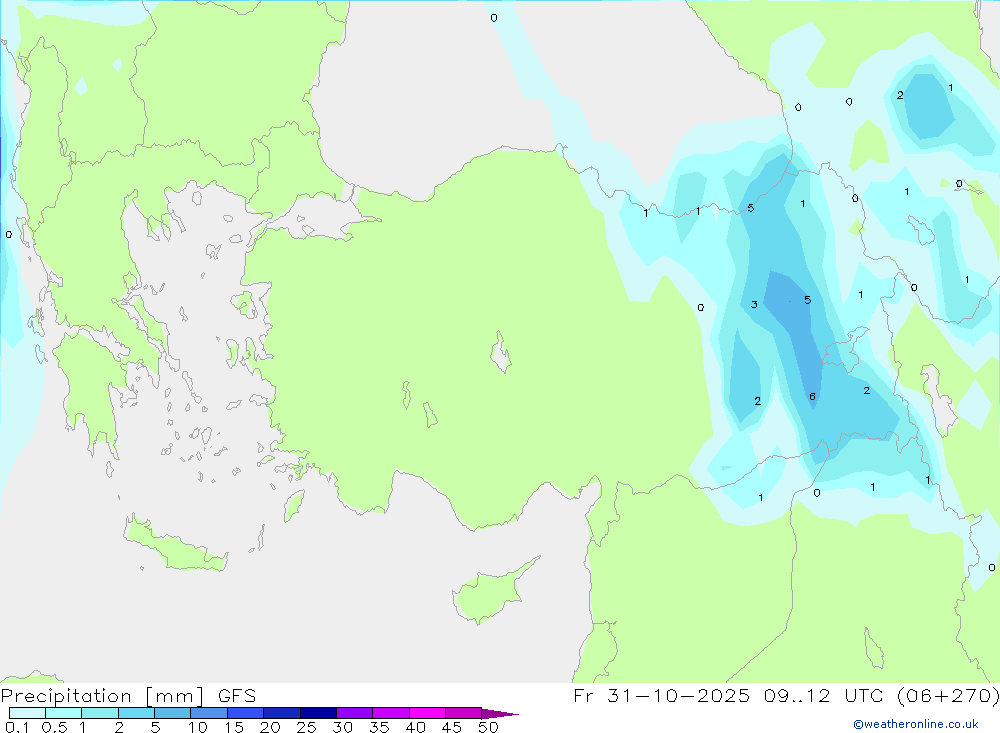Click the '45' legend scale label
The image size is (1000, 733).
tap(452, 727)
